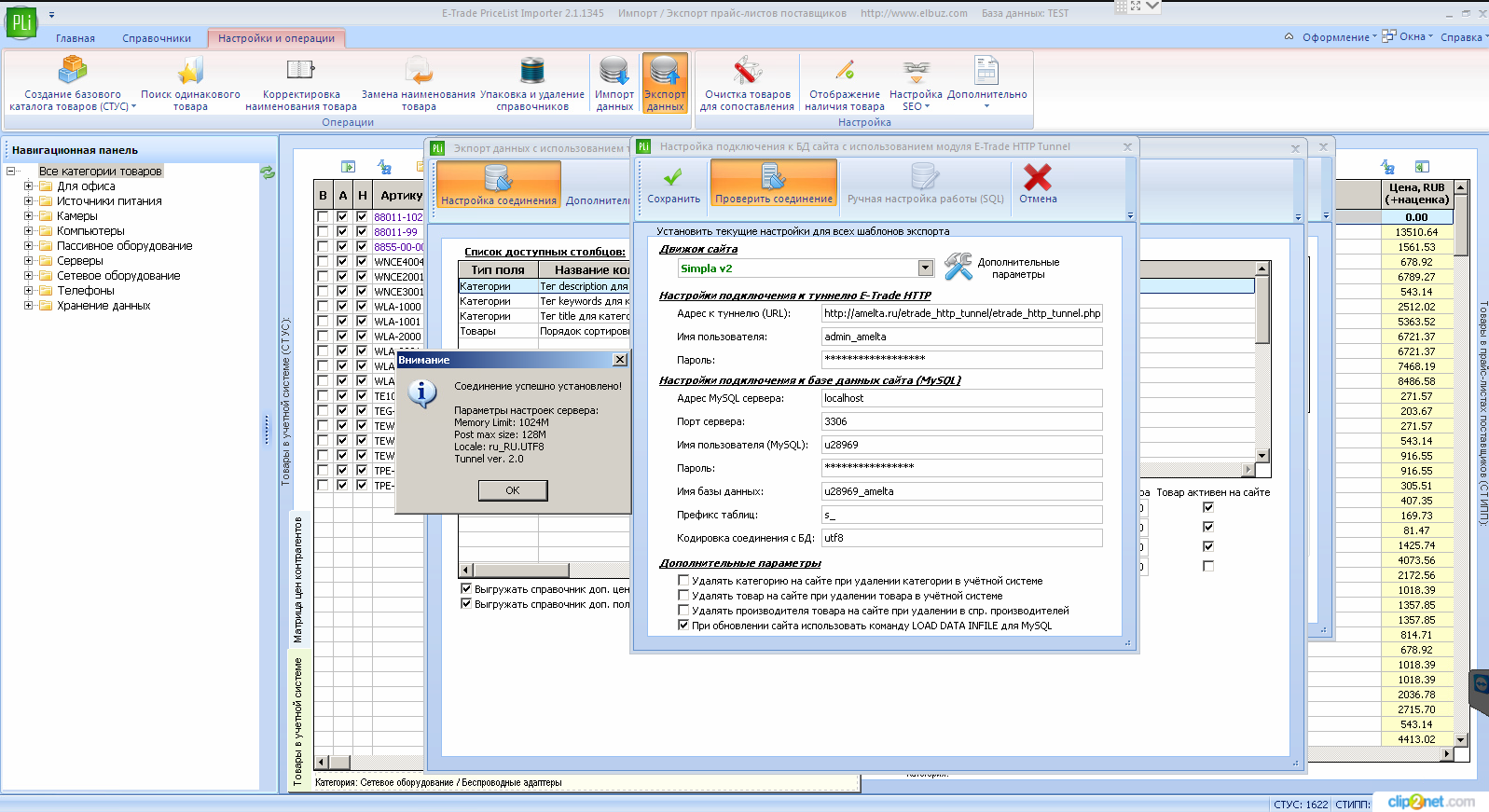This screenshot has height=812, width=1489.
Task: Click the PLi application logo
Action: pos(21,22)
